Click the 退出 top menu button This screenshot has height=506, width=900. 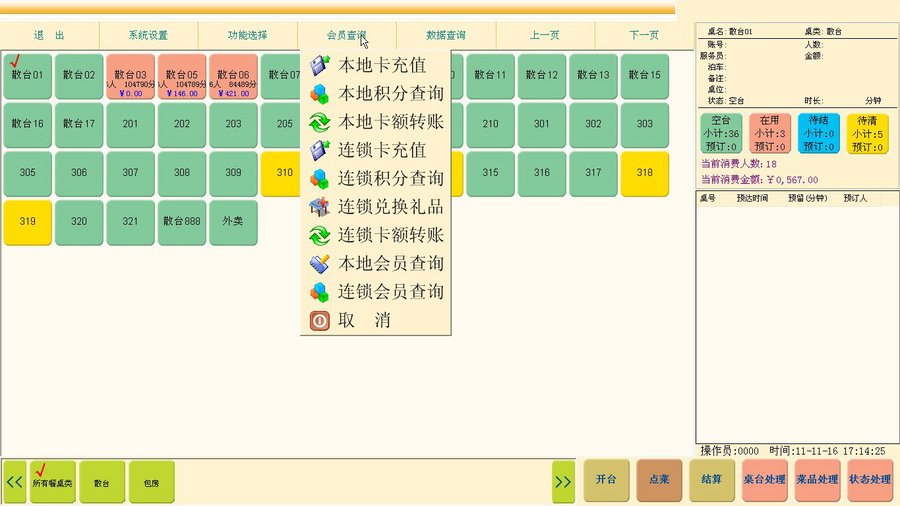(x=49, y=35)
